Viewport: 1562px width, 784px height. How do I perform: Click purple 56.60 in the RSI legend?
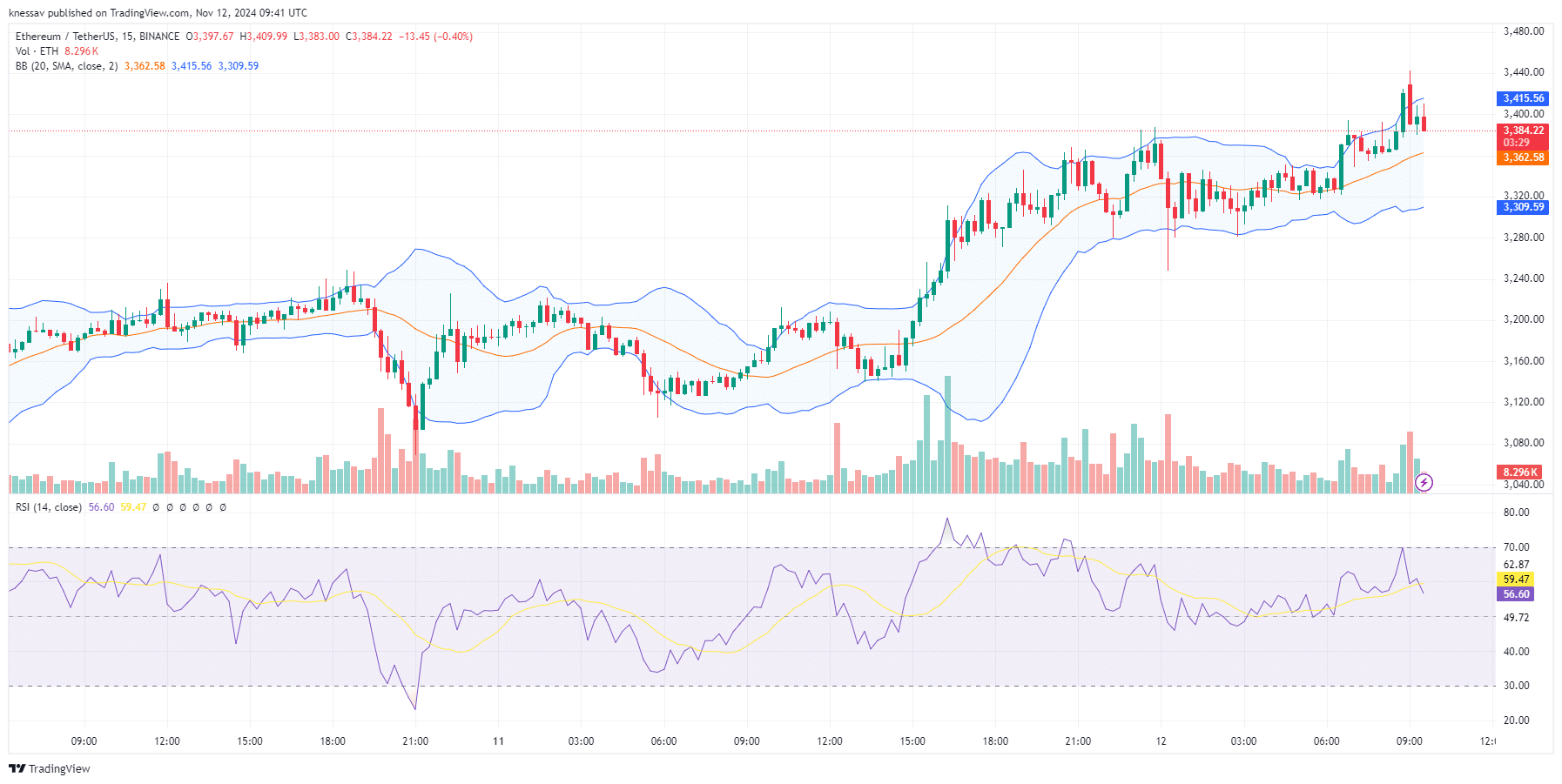click(101, 507)
